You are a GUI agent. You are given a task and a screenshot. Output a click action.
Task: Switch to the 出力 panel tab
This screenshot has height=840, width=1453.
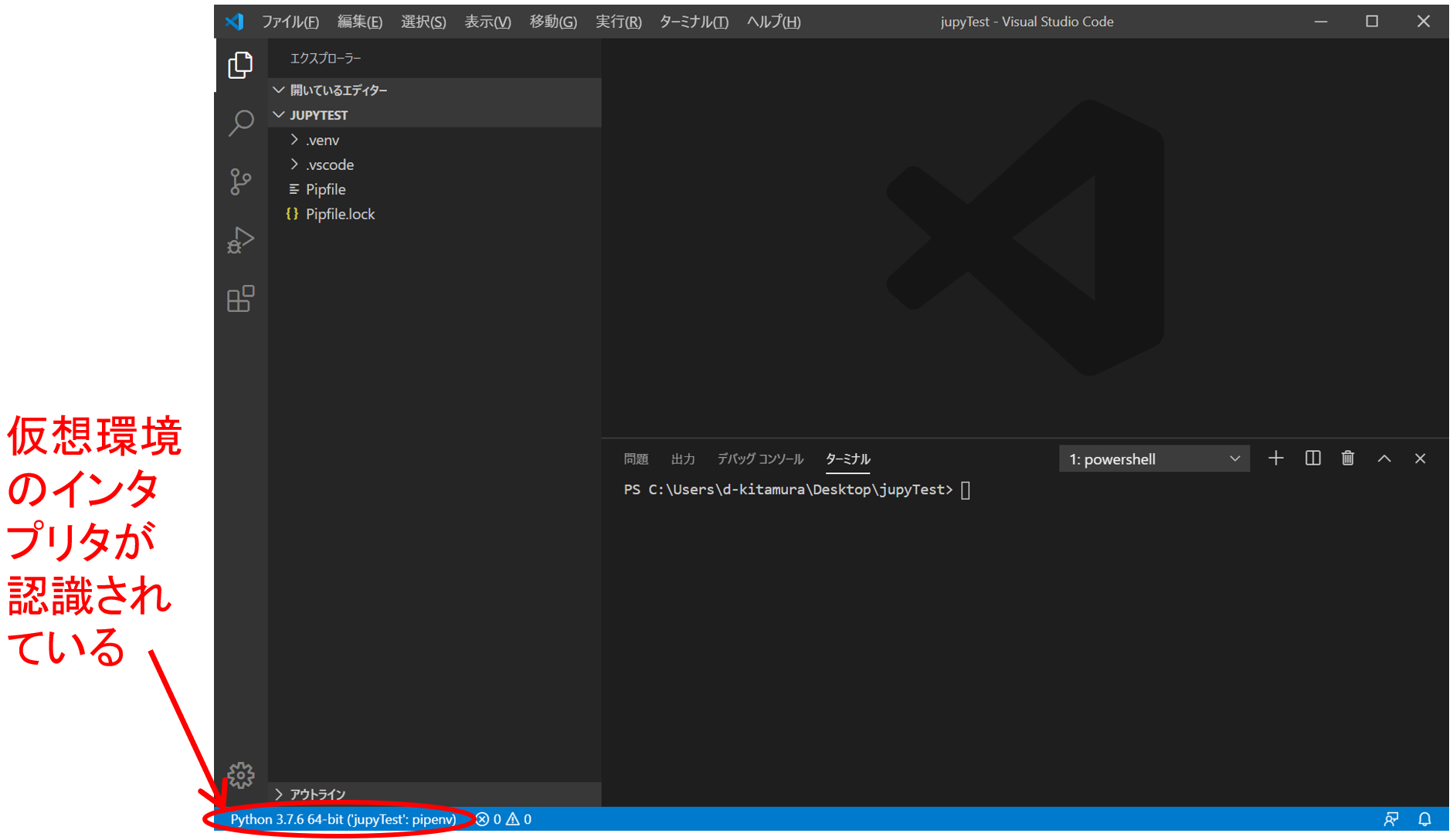[x=683, y=459]
